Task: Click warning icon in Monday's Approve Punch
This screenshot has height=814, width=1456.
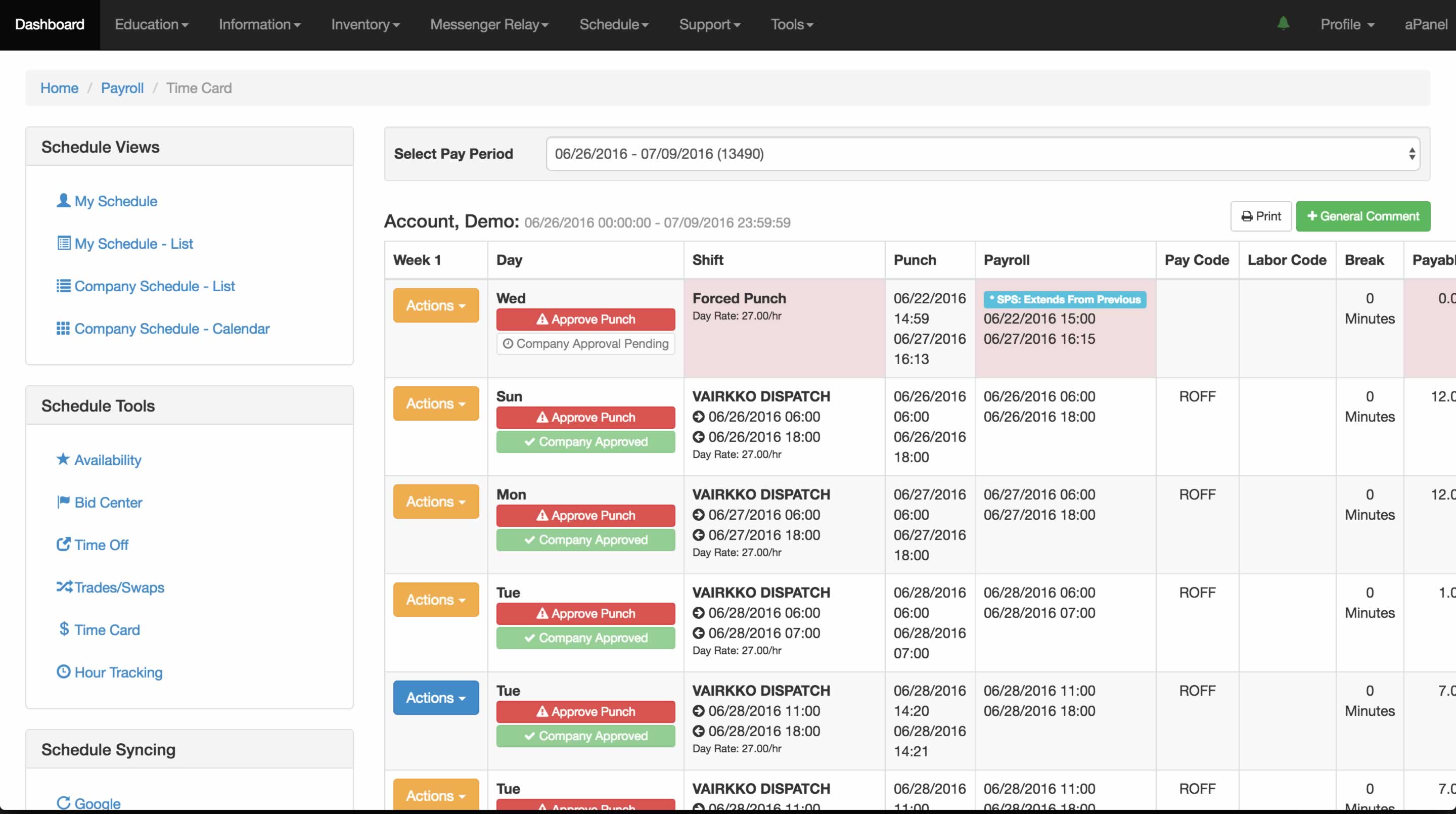Action: point(542,516)
